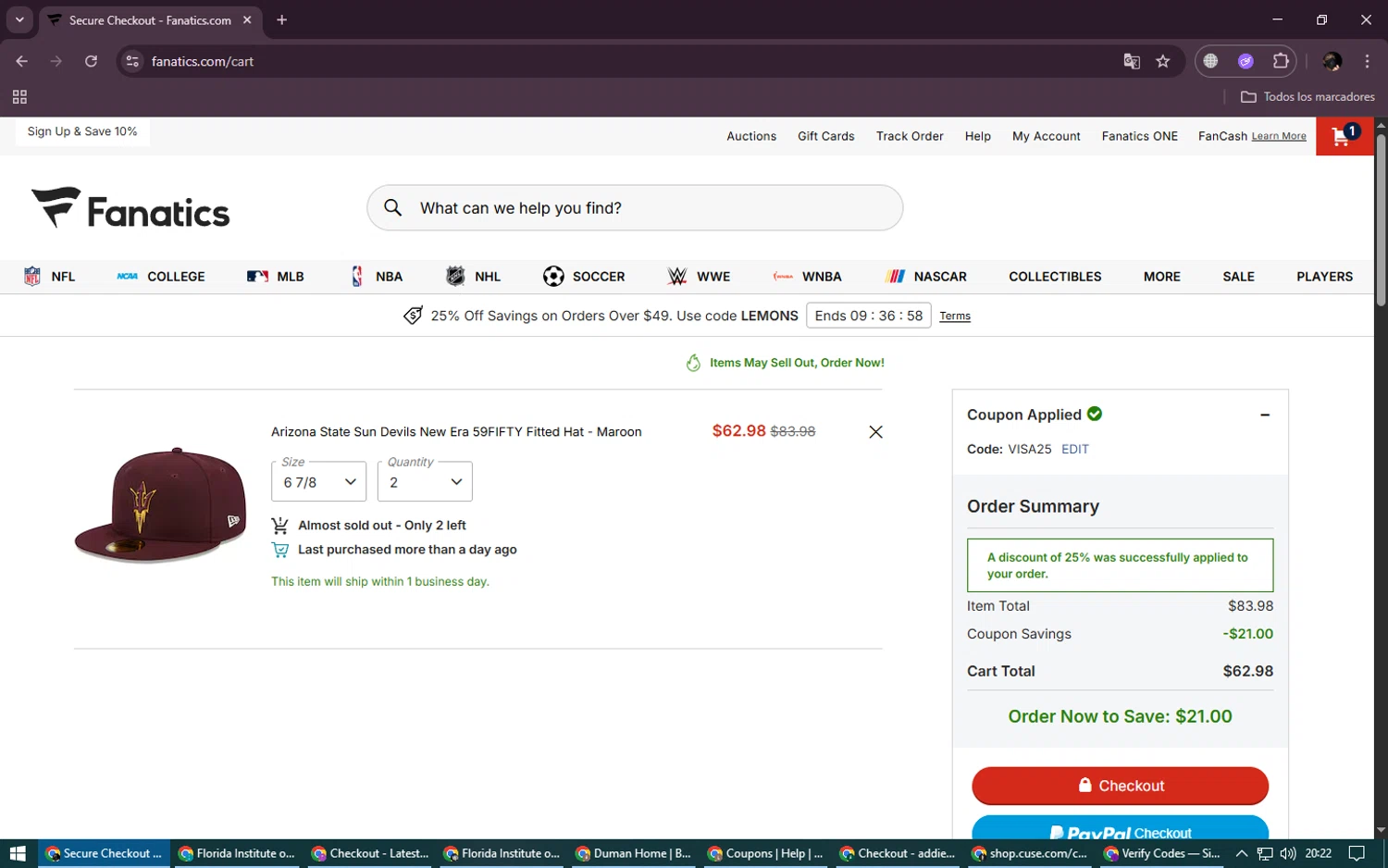Open the NASCAR menu
This screenshot has height=868, width=1388.
coord(925,277)
